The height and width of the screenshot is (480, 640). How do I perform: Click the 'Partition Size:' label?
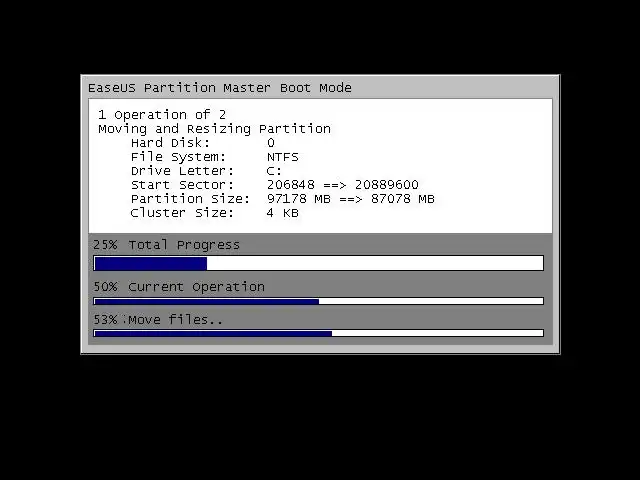[190, 199]
